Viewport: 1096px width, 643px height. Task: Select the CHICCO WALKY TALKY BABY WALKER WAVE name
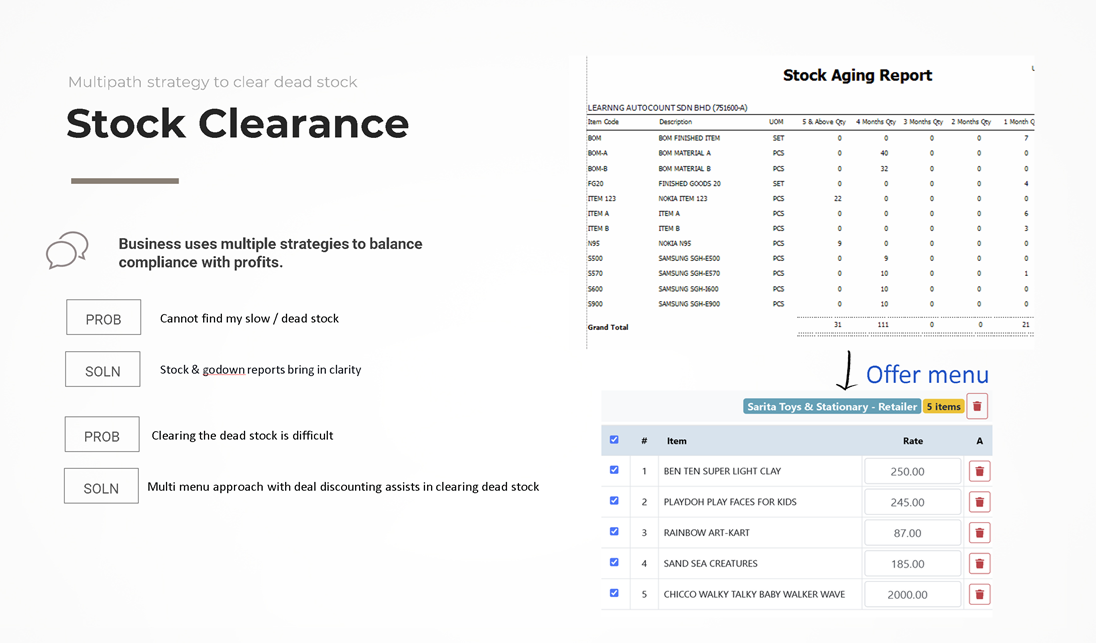coord(754,594)
